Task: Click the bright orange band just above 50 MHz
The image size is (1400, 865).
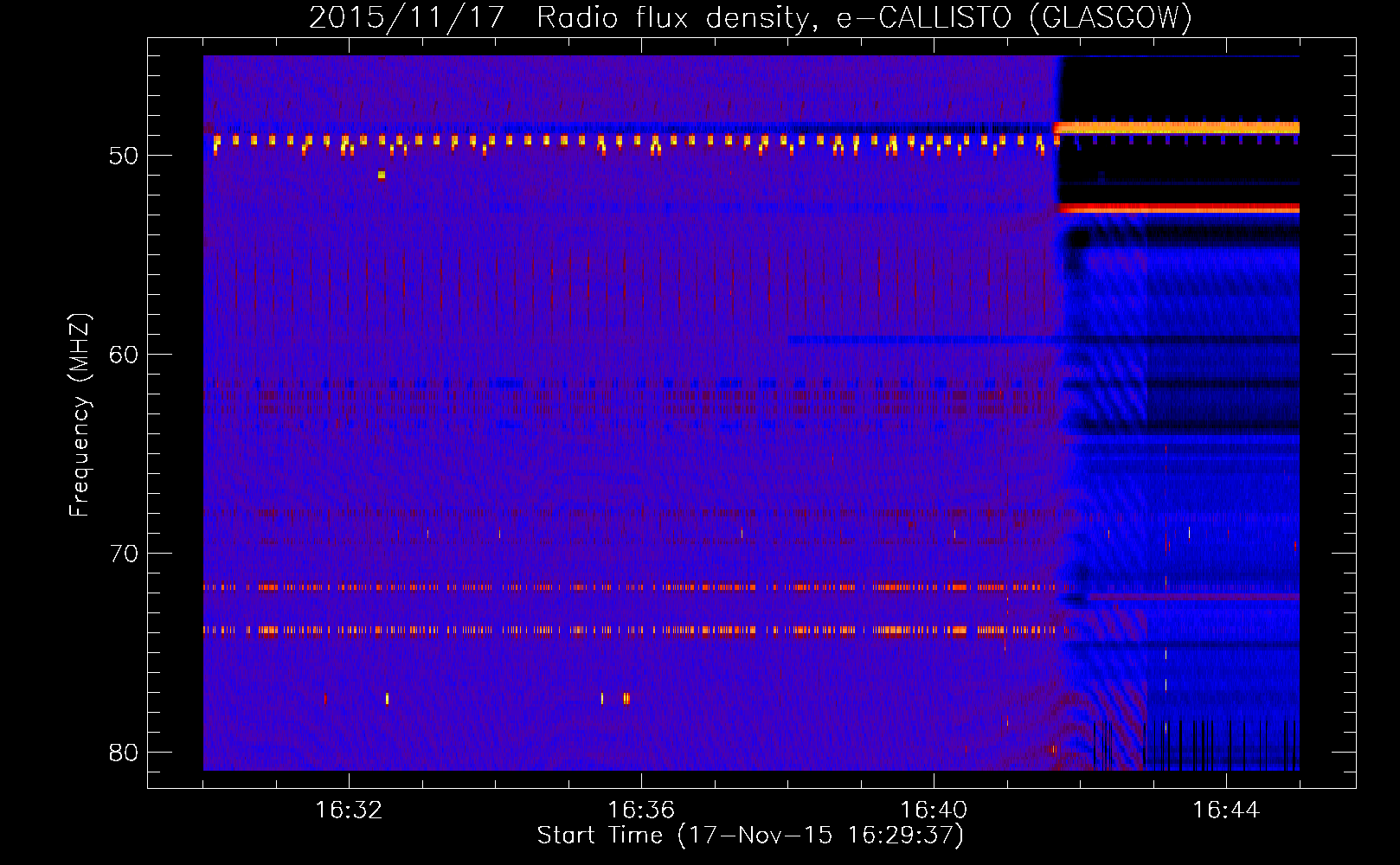Action: (1177, 128)
